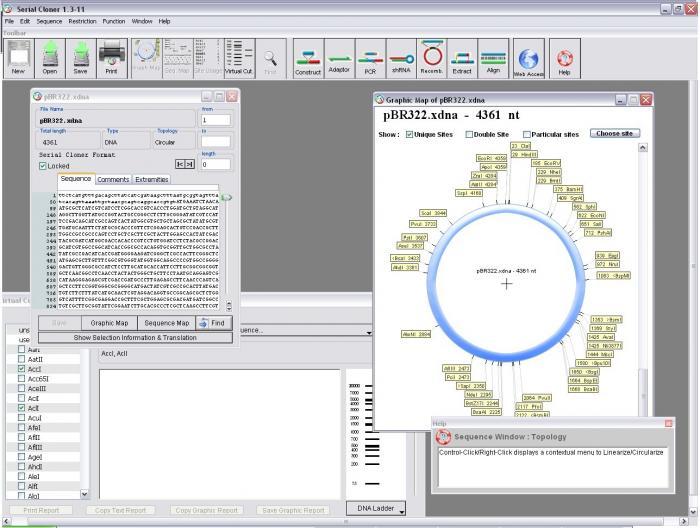
Task: Open the DNA Ladder dropdown
Action: coord(376,508)
